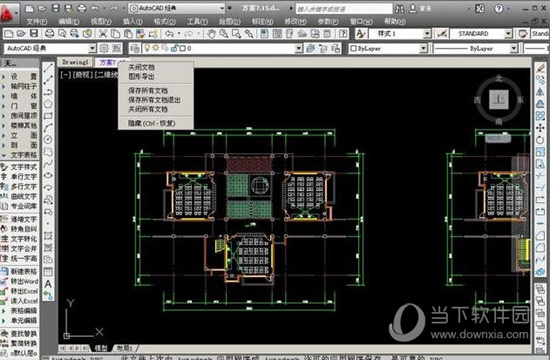Toggle layer freeze sun icon
550x360 pixels.
tap(155, 48)
